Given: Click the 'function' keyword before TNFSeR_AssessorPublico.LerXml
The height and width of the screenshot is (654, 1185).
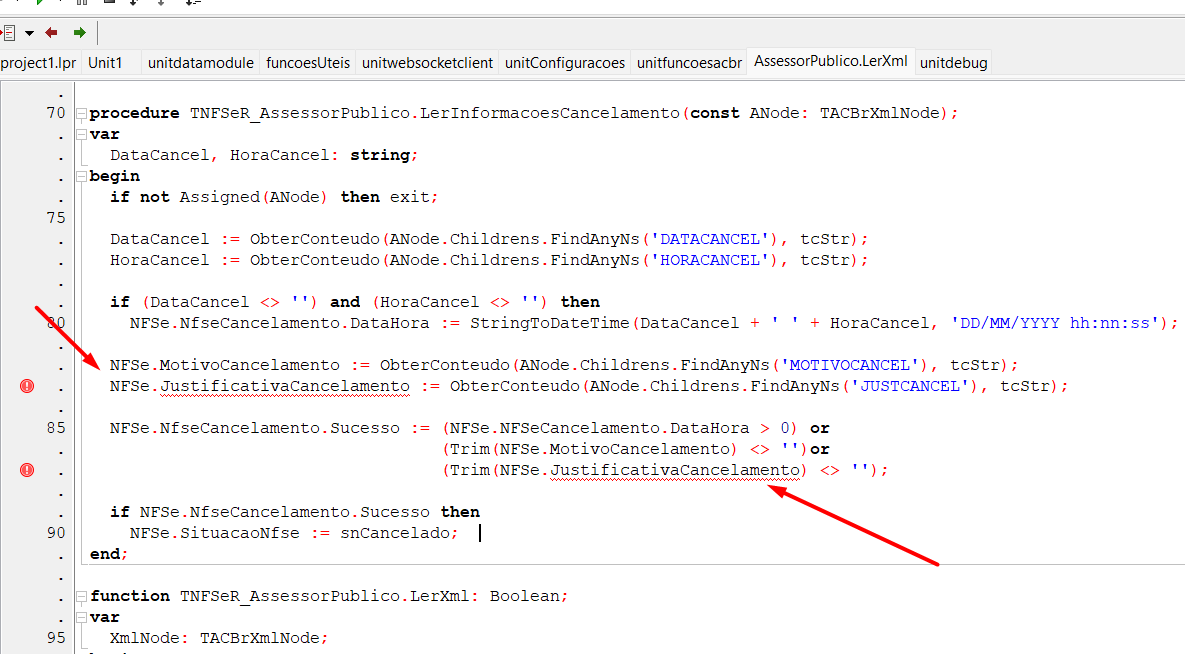Looking at the screenshot, I should point(130,597).
